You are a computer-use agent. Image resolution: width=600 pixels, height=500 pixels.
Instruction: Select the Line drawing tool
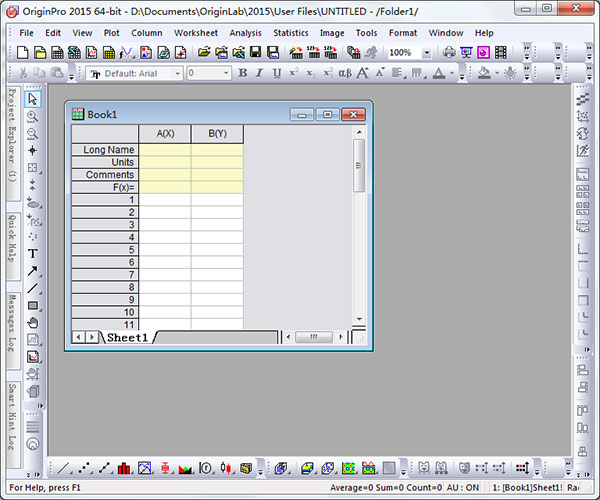click(33, 288)
